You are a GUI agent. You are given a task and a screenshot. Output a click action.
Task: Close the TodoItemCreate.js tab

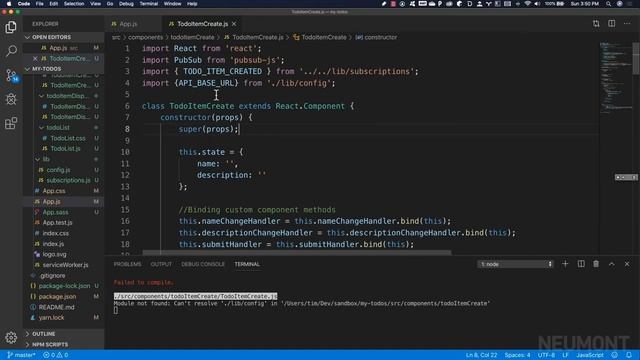click(x=234, y=24)
